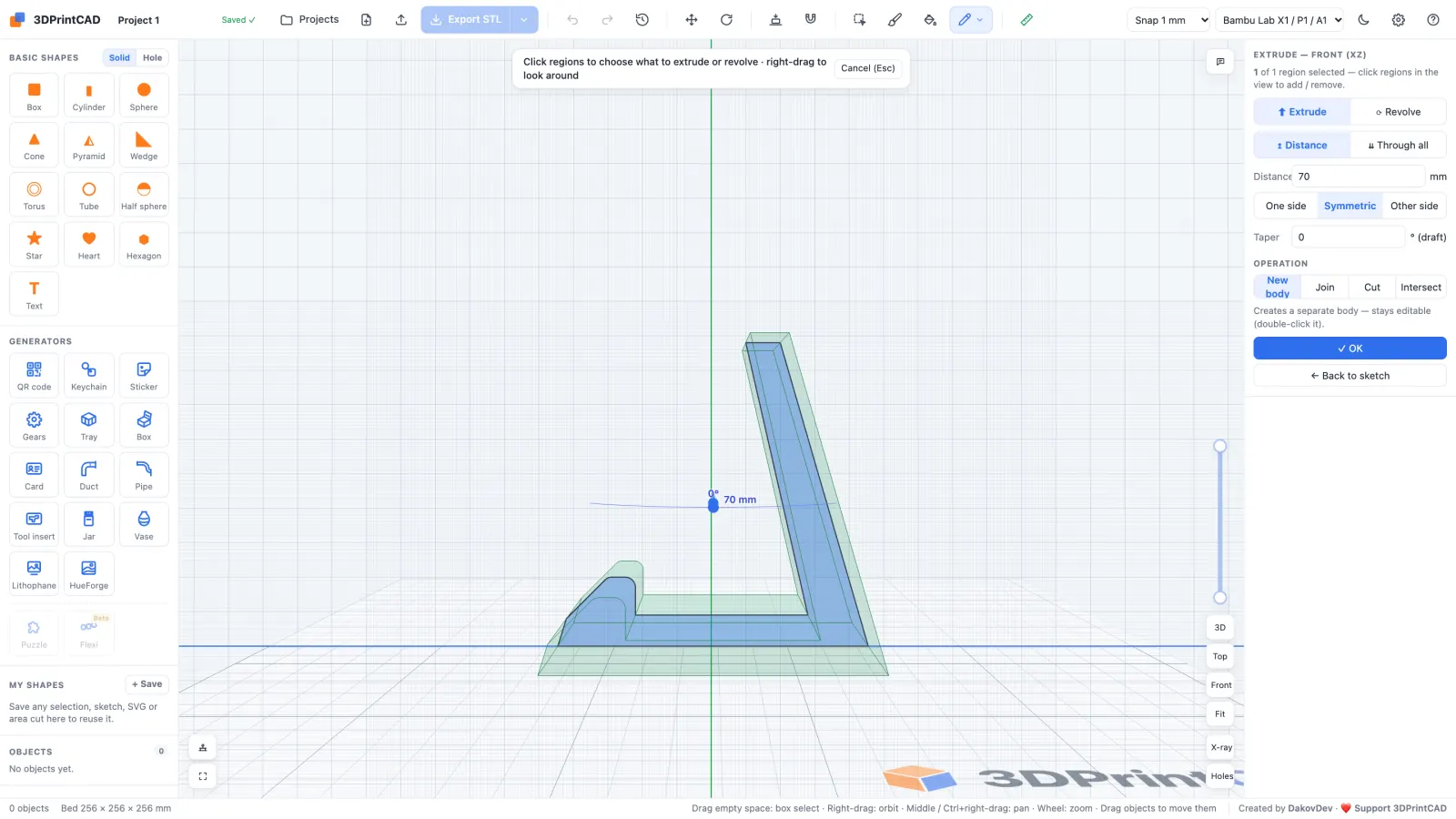Open the Bambu Lab printer dropdown

[x=1281, y=20]
